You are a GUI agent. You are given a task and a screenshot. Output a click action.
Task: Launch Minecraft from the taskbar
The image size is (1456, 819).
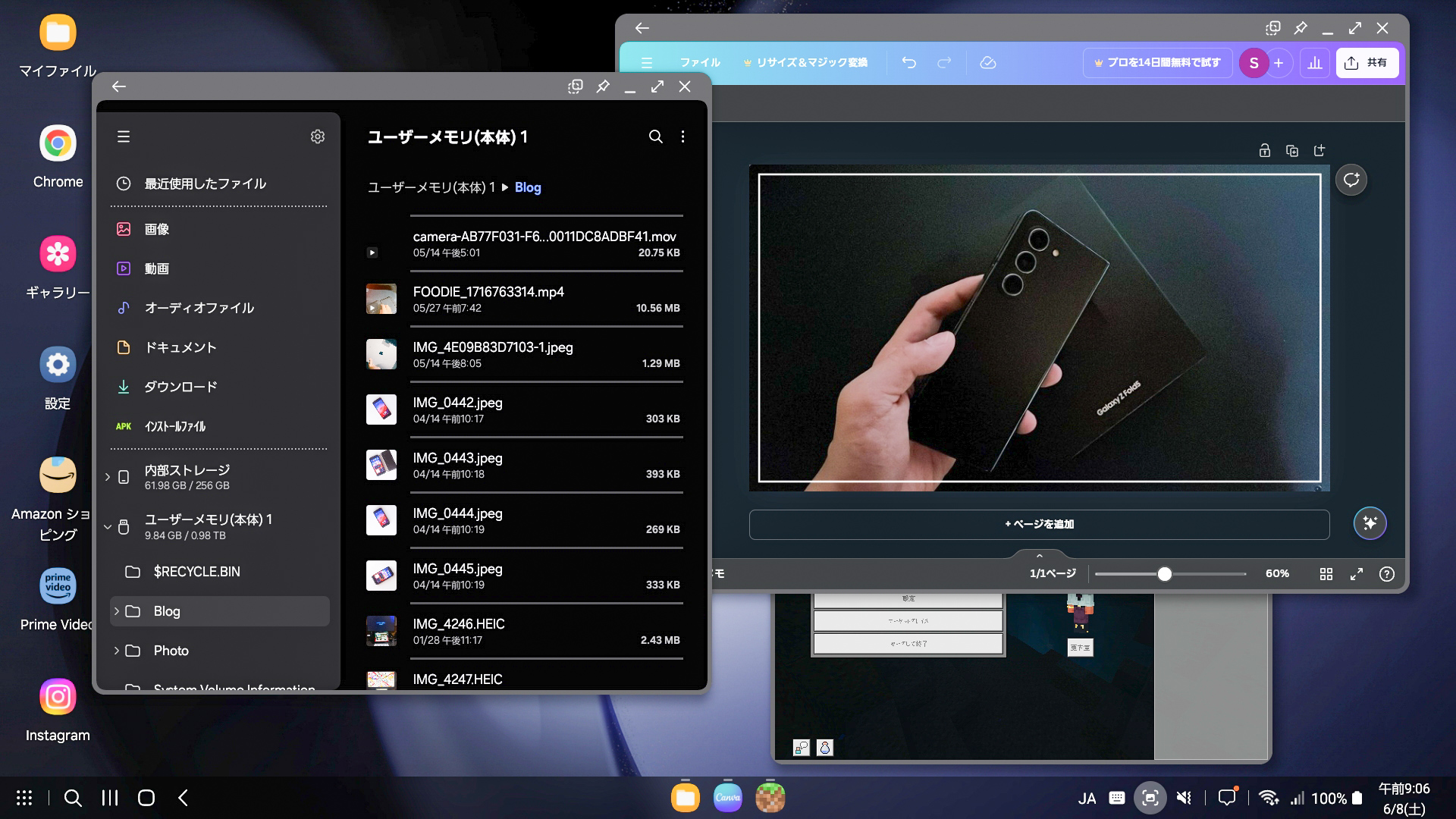pyautogui.click(x=770, y=798)
